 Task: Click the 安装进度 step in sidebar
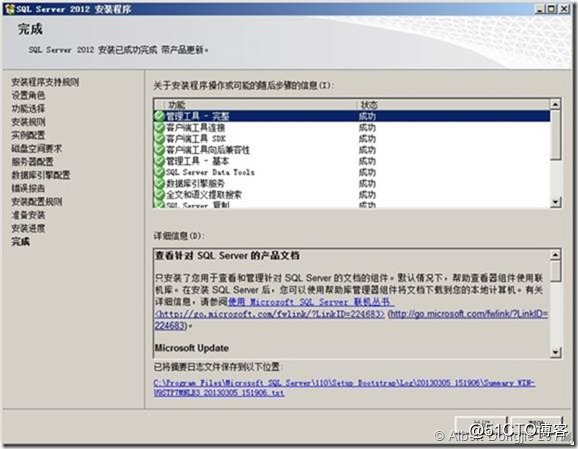click(28, 228)
